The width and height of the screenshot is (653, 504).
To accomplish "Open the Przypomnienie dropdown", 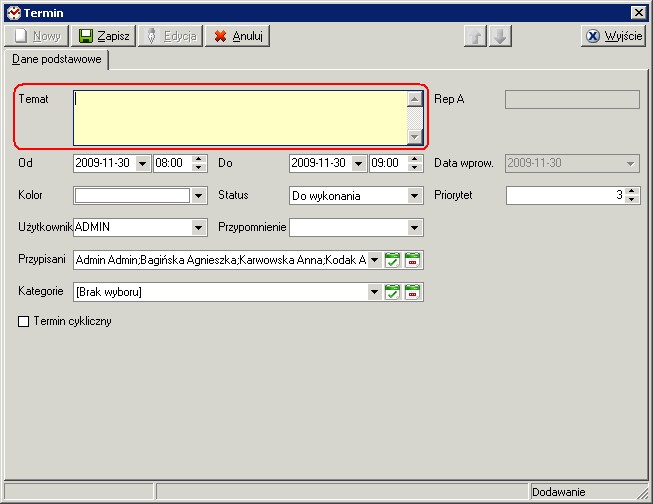I will 415,227.
